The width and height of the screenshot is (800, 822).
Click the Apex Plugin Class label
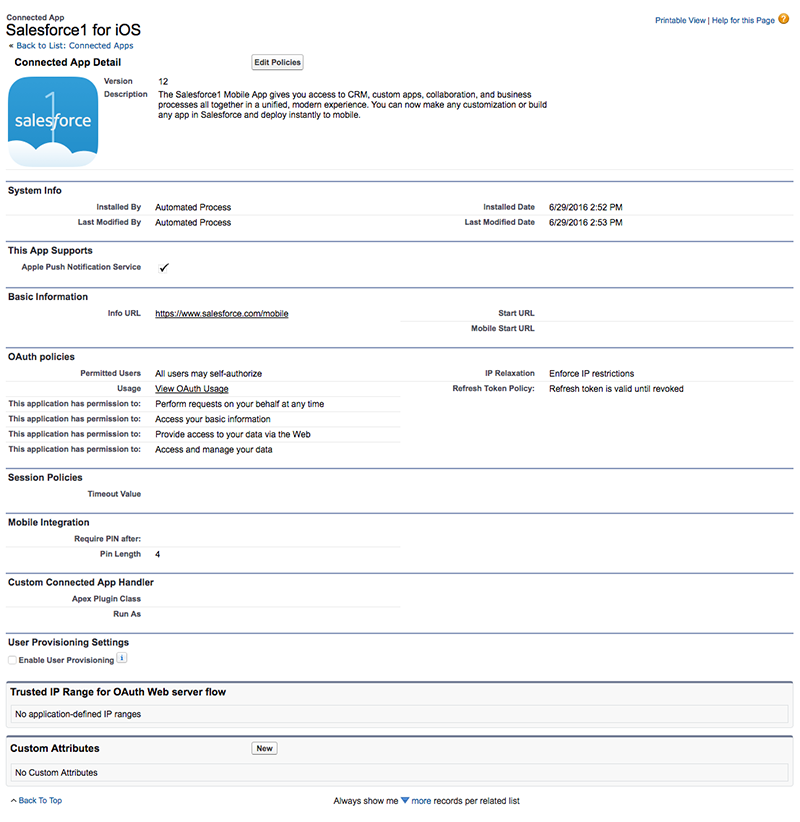(106, 599)
